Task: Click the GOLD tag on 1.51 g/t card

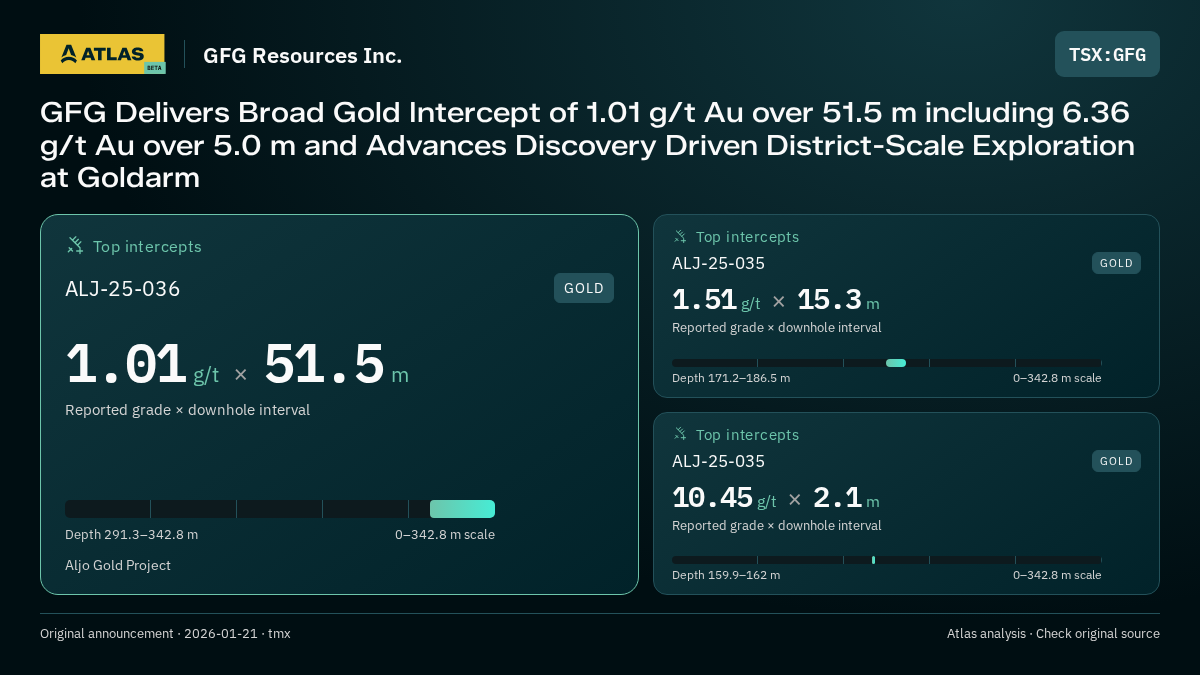Action: click(x=1116, y=263)
